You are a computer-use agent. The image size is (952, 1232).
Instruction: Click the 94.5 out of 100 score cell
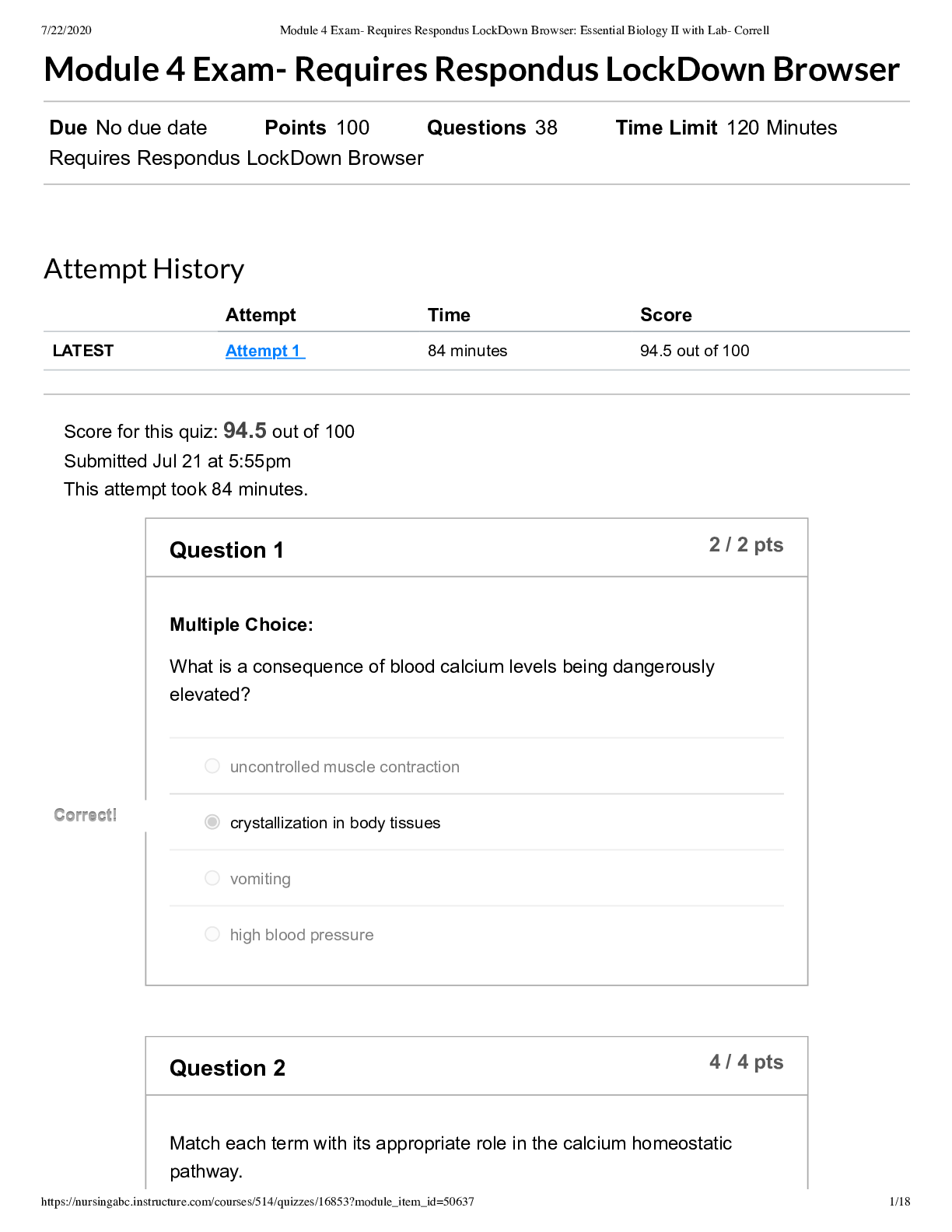click(695, 351)
